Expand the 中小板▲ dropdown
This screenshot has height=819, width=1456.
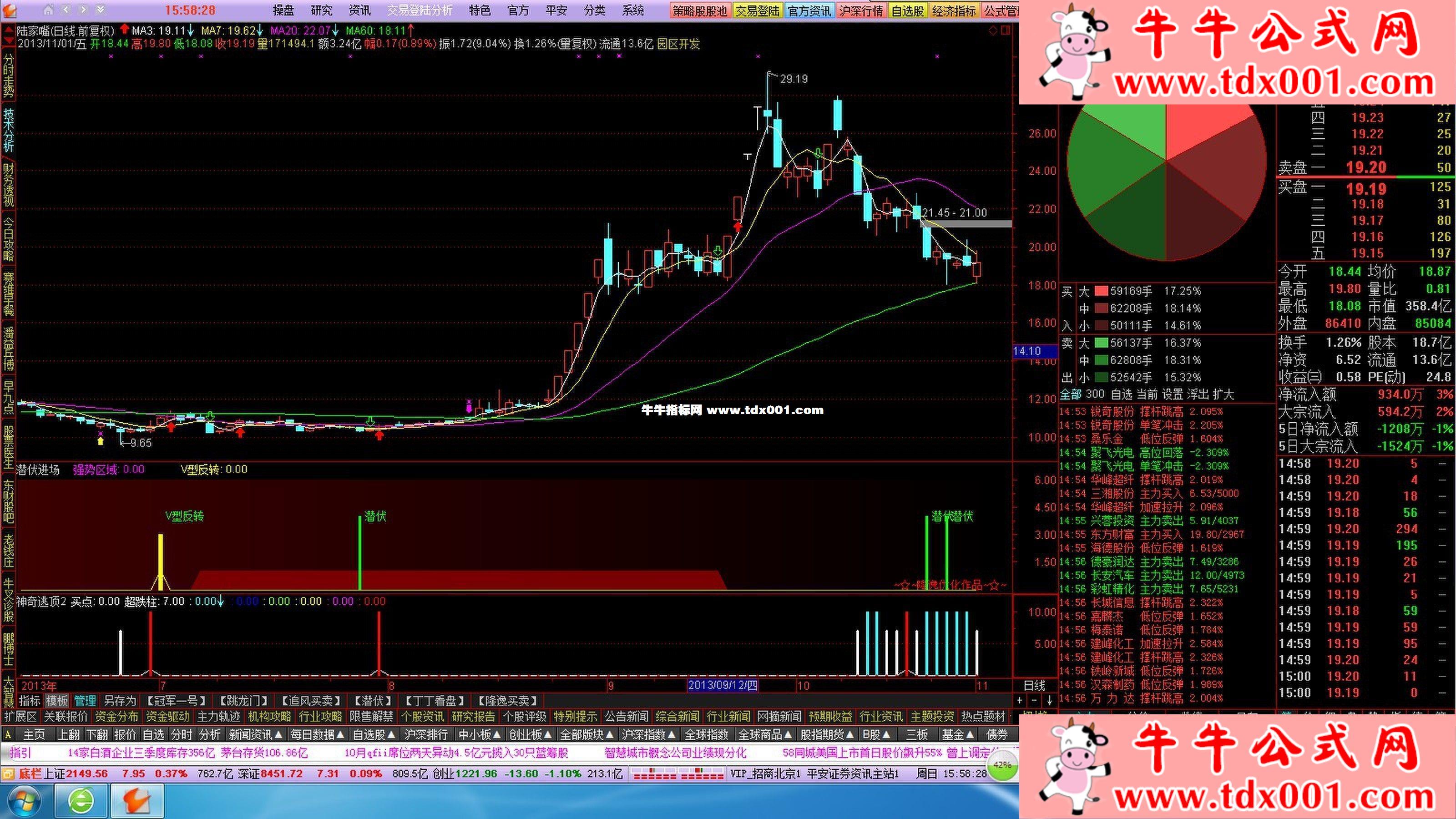(x=480, y=734)
